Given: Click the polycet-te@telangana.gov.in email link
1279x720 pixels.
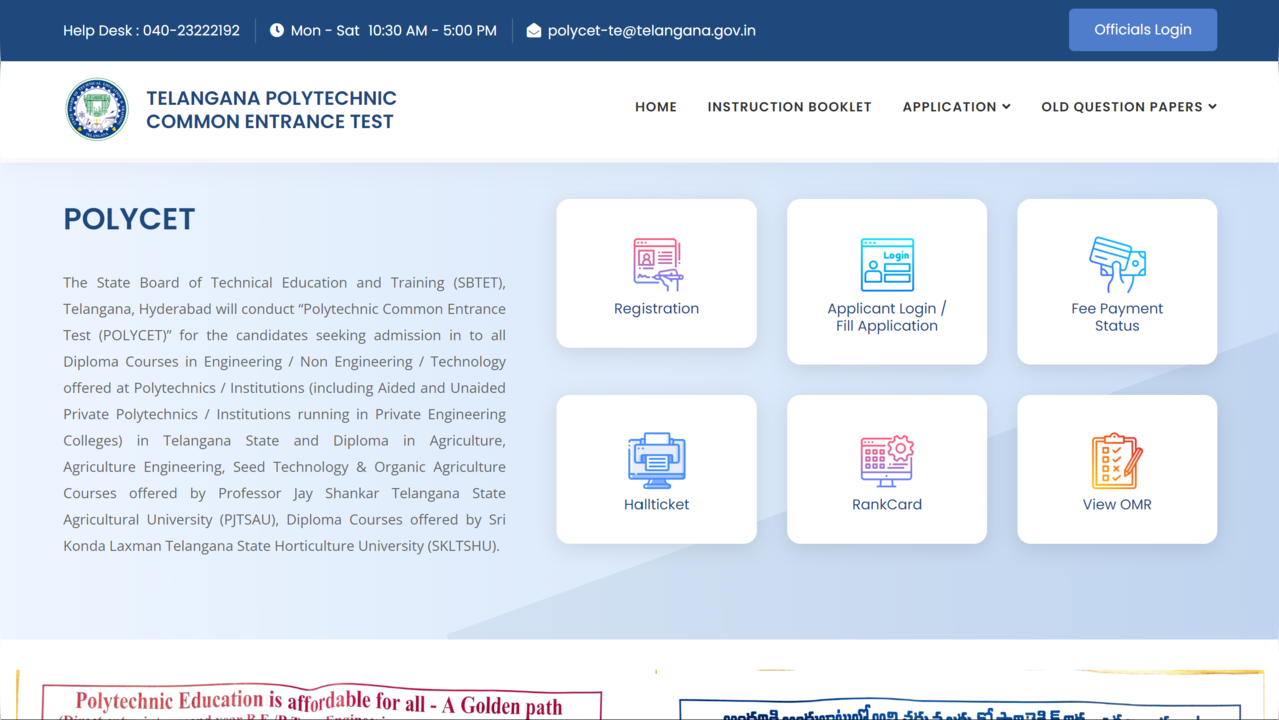Looking at the screenshot, I should click(x=652, y=30).
